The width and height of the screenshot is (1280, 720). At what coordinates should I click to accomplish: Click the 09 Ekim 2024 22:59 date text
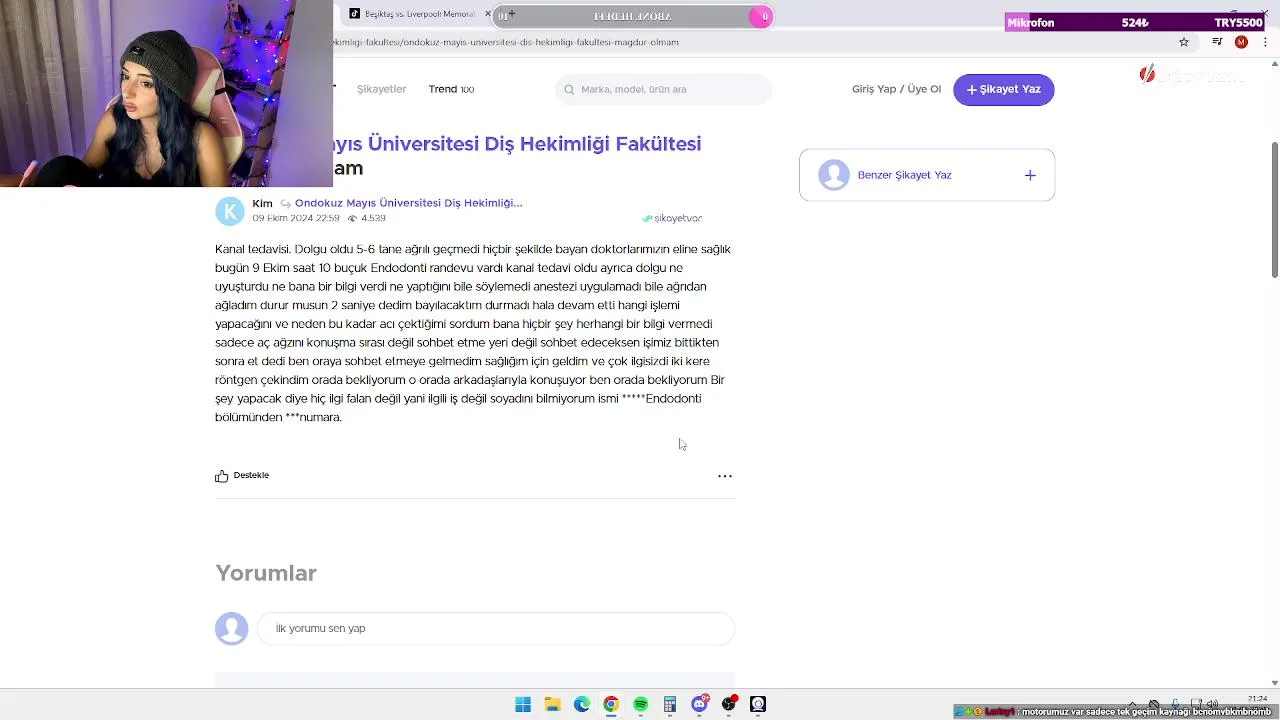[x=296, y=218]
